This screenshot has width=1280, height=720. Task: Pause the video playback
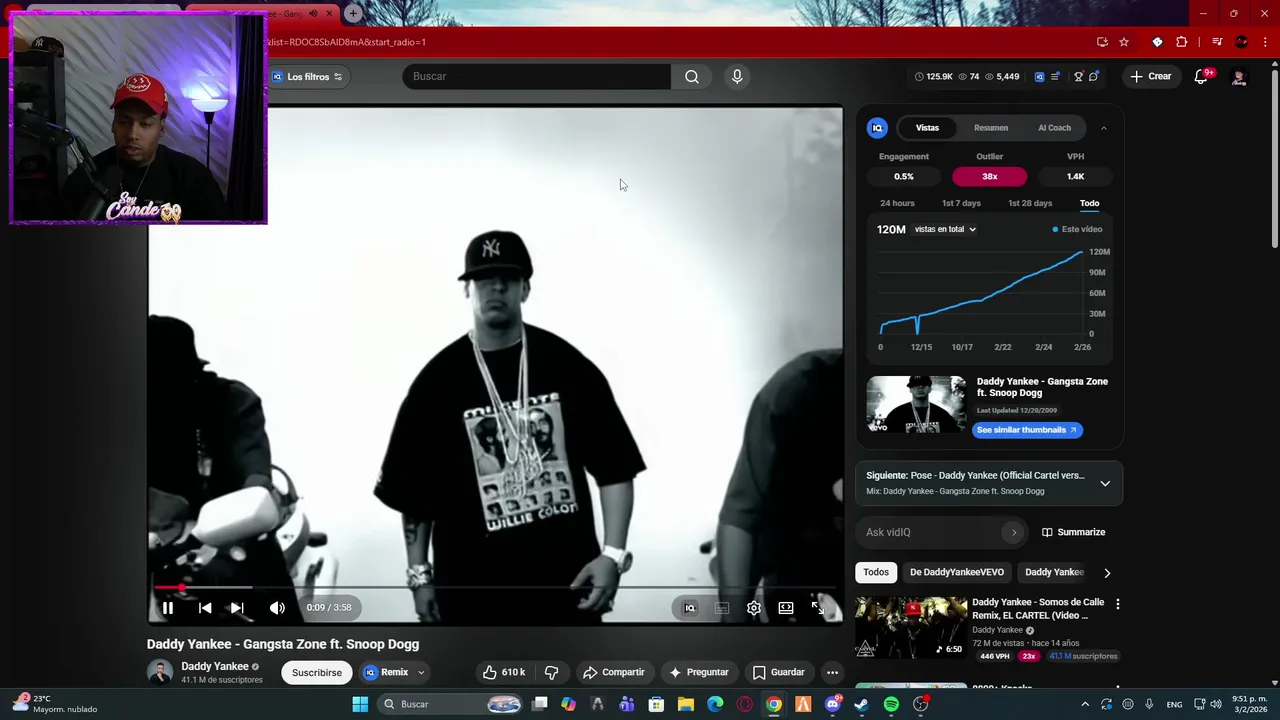click(168, 608)
